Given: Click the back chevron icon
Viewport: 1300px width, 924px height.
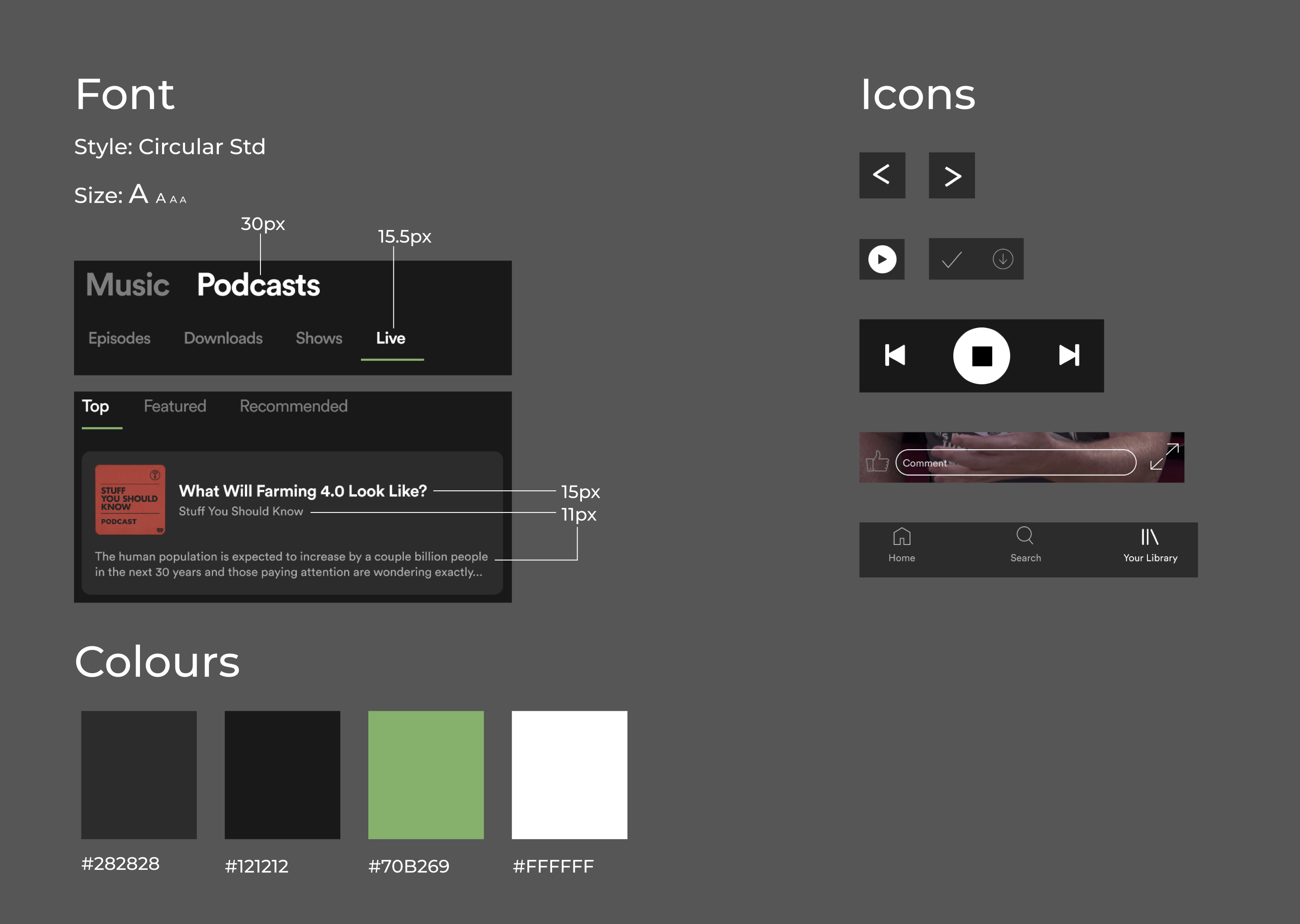Looking at the screenshot, I should tap(882, 175).
